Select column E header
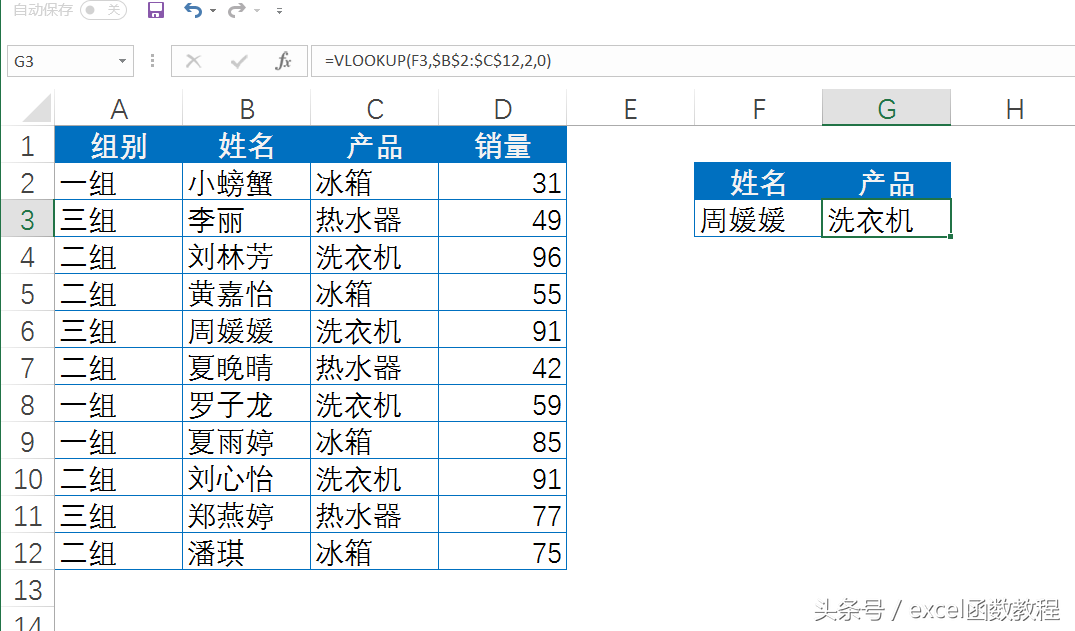 point(631,108)
